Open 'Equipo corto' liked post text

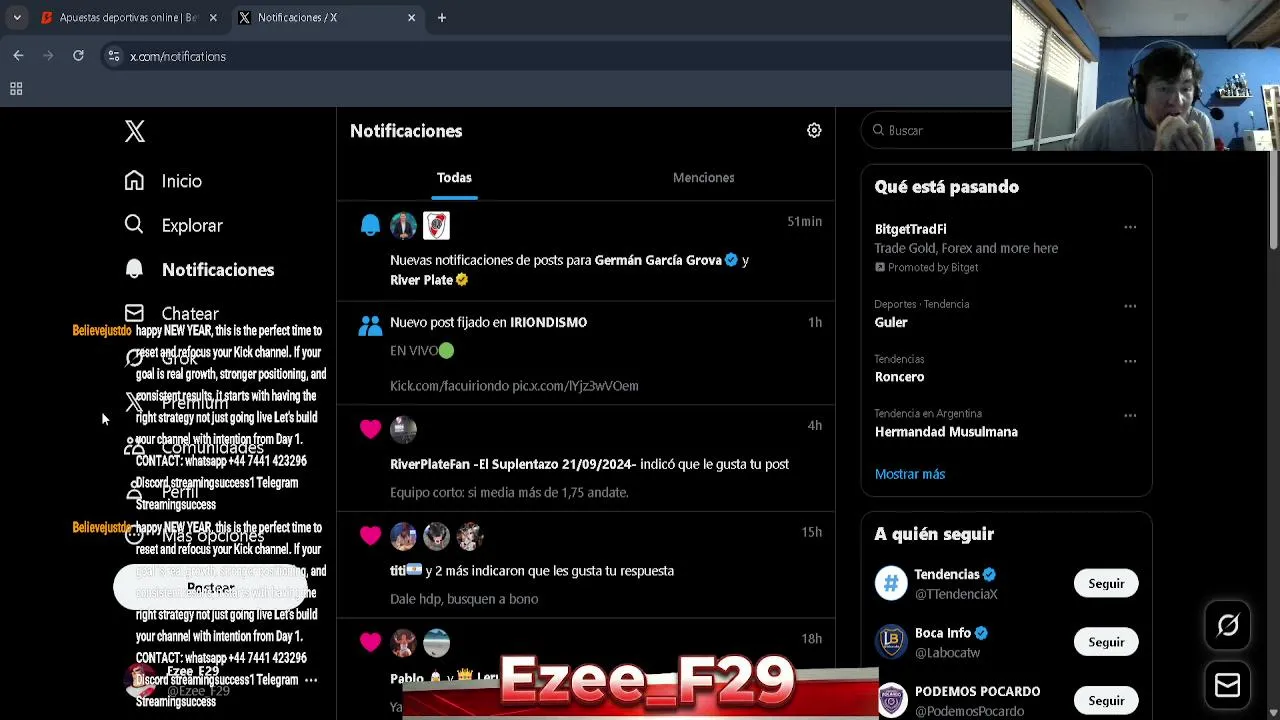(509, 492)
